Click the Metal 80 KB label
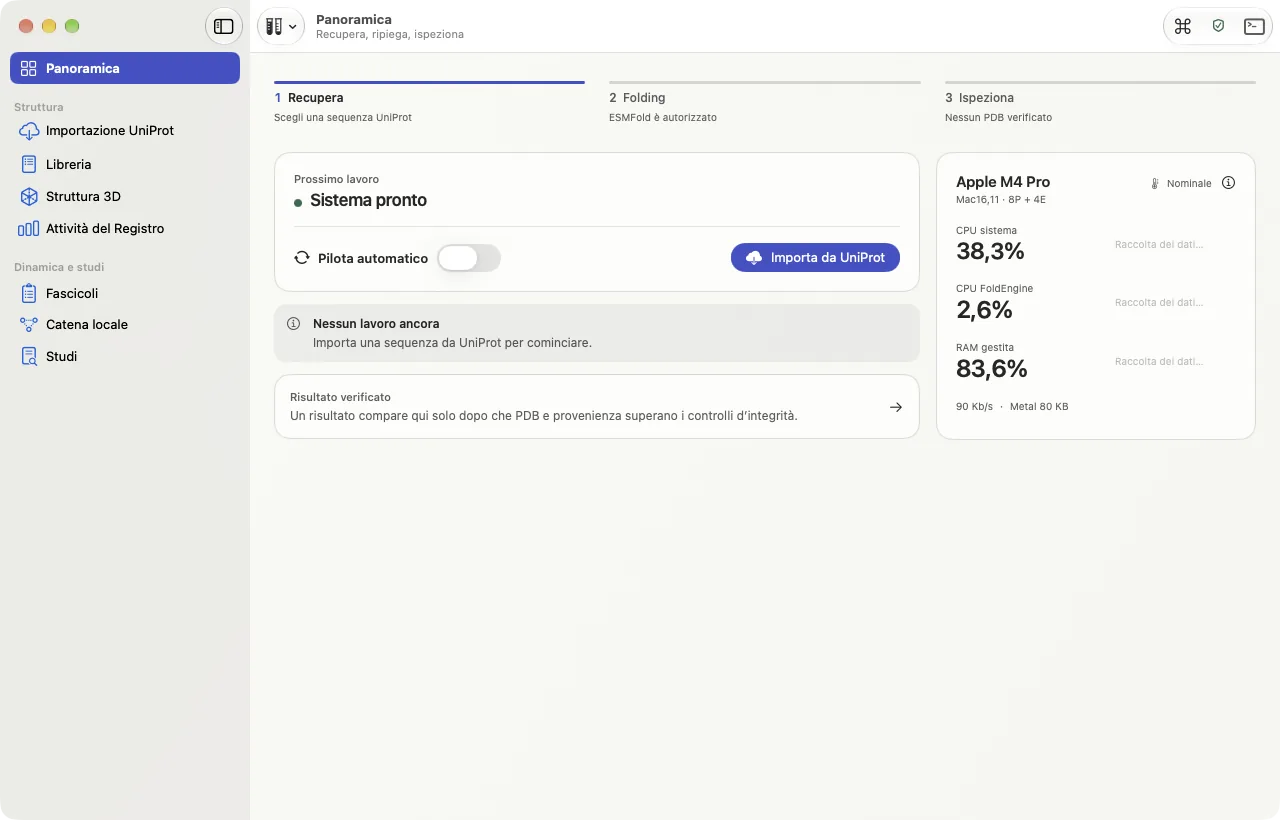The height and width of the screenshot is (820, 1280). pyautogui.click(x=1039, y=407)
